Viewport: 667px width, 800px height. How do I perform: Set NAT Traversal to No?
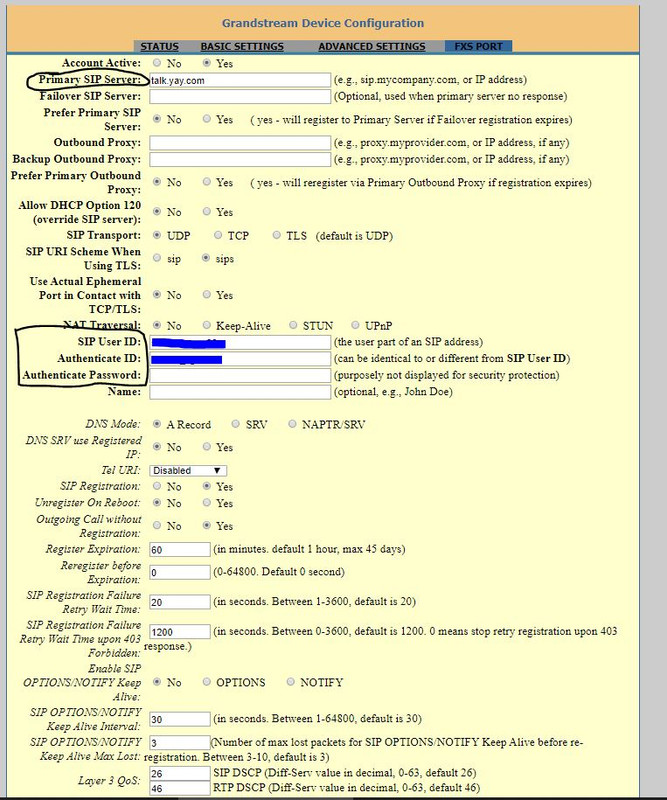(157, 325)
